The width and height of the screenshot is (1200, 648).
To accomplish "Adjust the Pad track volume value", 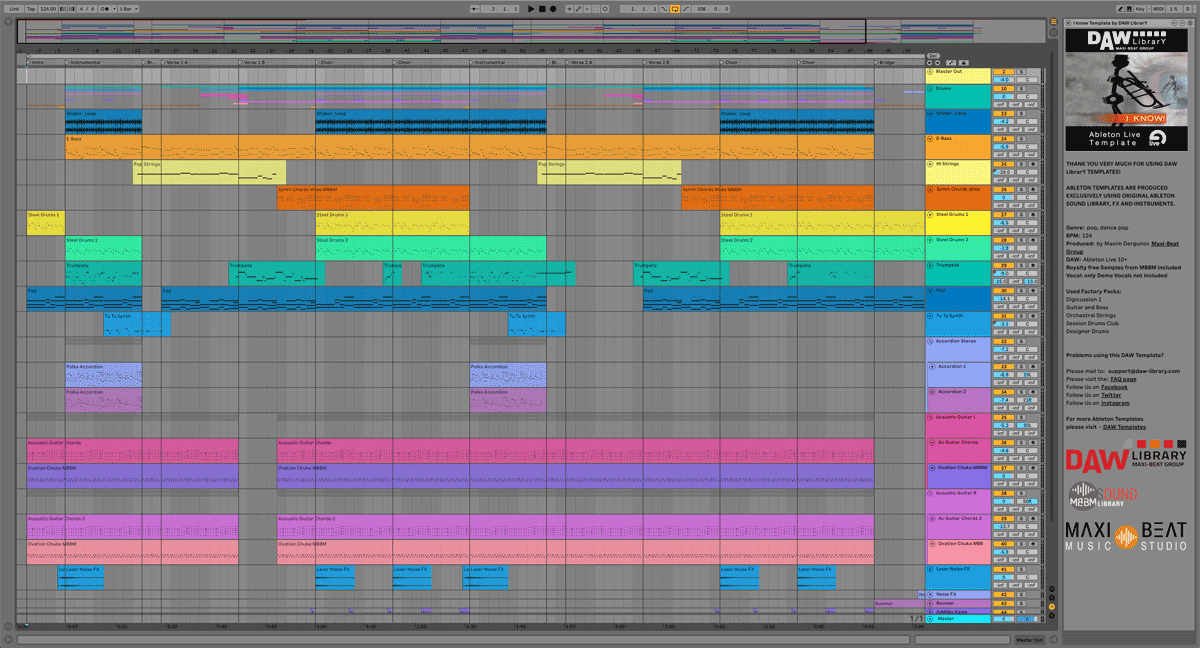I will pos(1003,299).
